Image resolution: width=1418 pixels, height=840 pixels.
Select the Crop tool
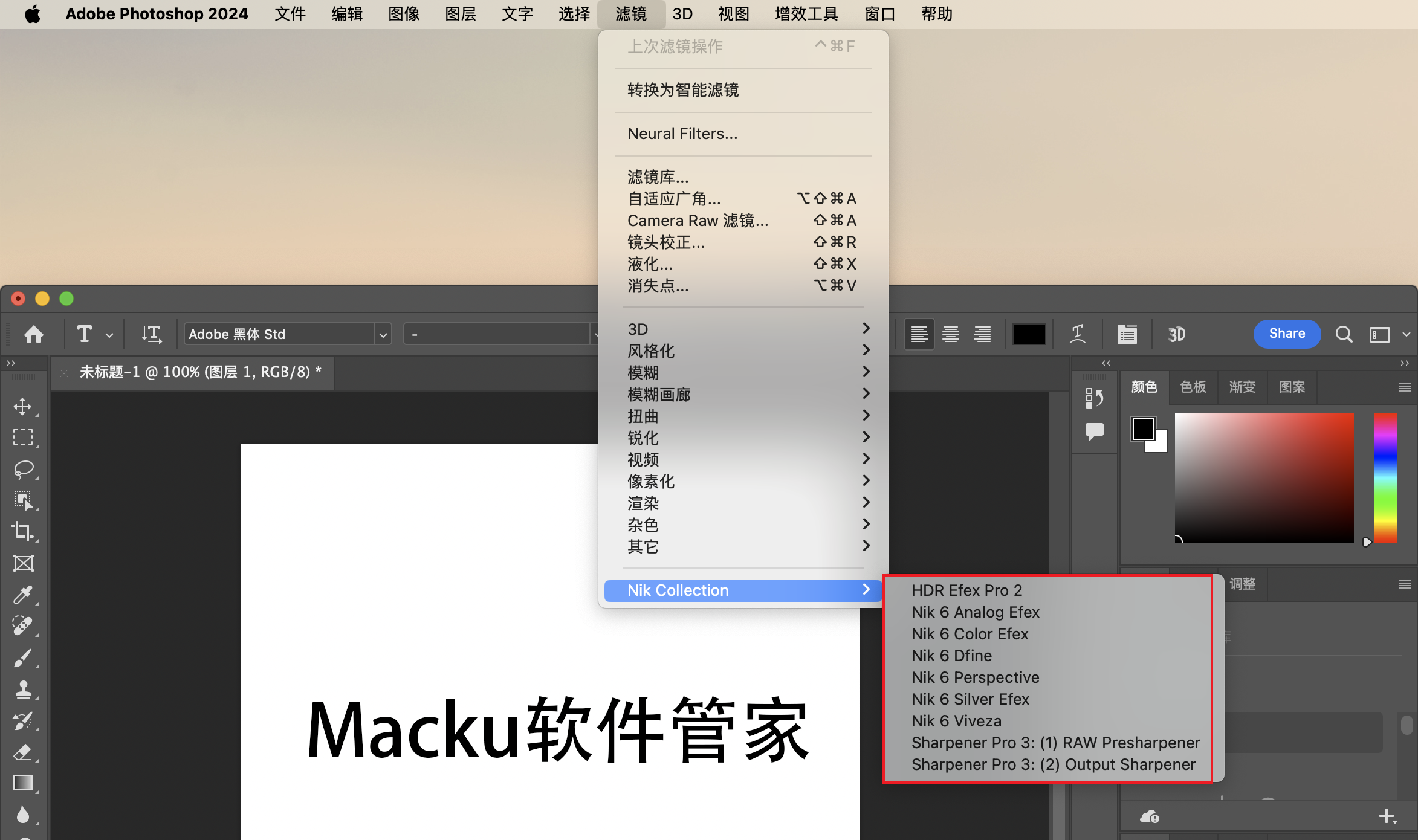(x=23, y=532)
